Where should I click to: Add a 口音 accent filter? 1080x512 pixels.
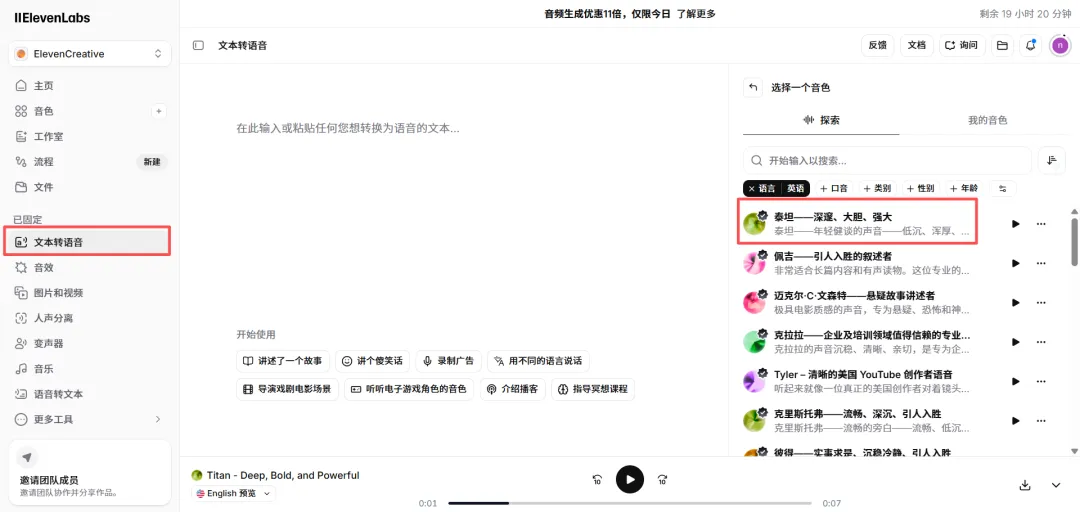click(834, 188)
